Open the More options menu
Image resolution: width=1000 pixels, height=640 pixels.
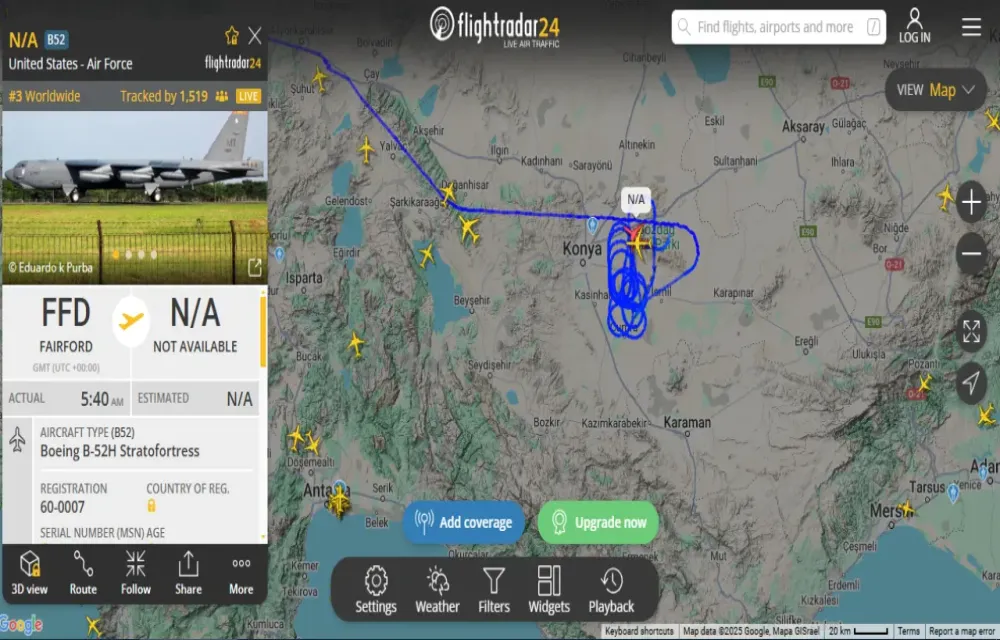click(x=241, y=572)
